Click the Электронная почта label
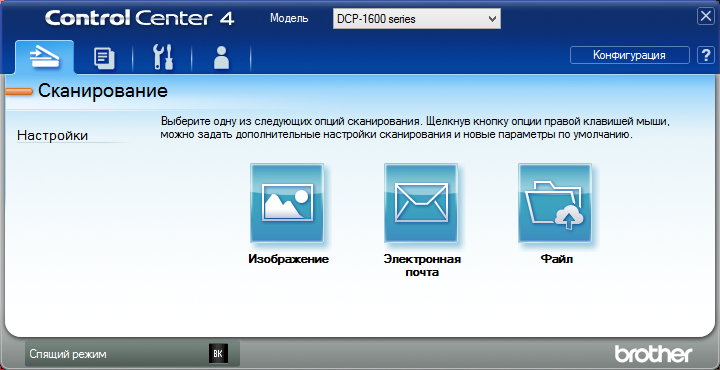This screenshot has width=720, height=370. (x=422, y=265)
